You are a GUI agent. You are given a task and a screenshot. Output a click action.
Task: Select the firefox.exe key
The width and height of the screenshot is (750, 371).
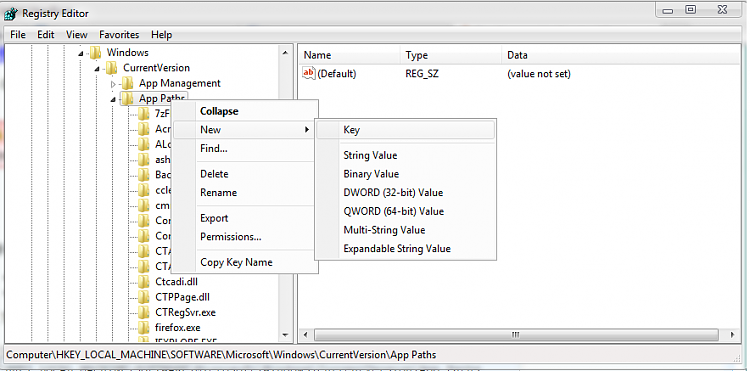[178, 327]
